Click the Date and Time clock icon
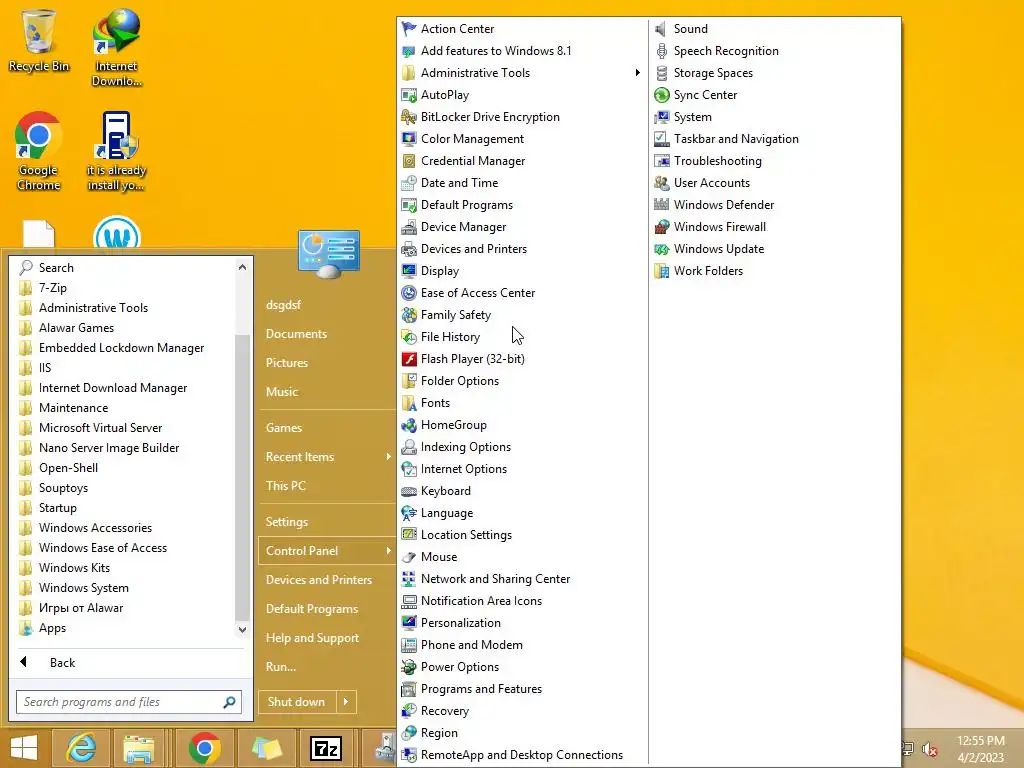The height and width of the screenshot is (768, 1024). click(x=409, y=183)
